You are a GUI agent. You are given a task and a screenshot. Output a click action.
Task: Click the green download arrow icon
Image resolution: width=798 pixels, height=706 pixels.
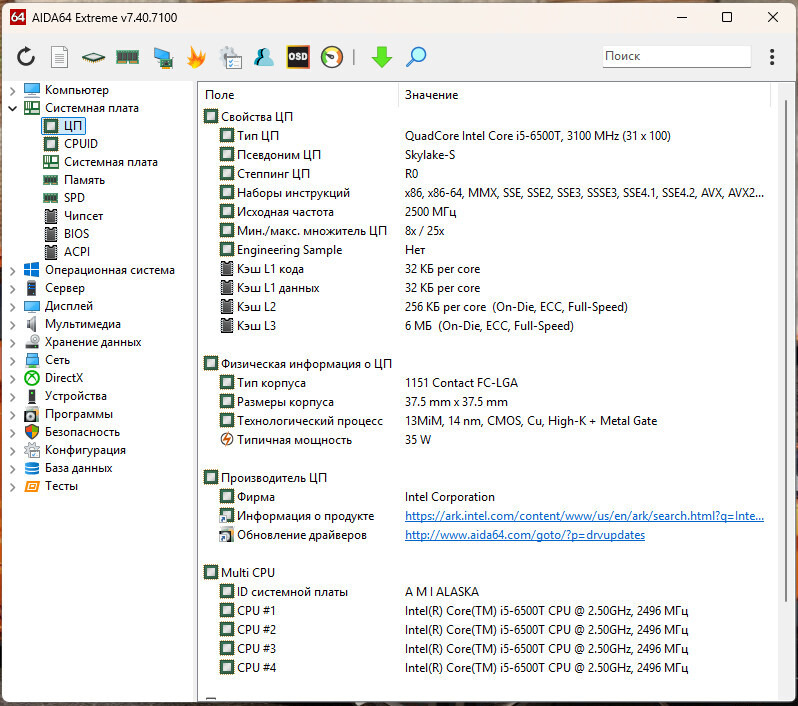[x=381, y=57]
